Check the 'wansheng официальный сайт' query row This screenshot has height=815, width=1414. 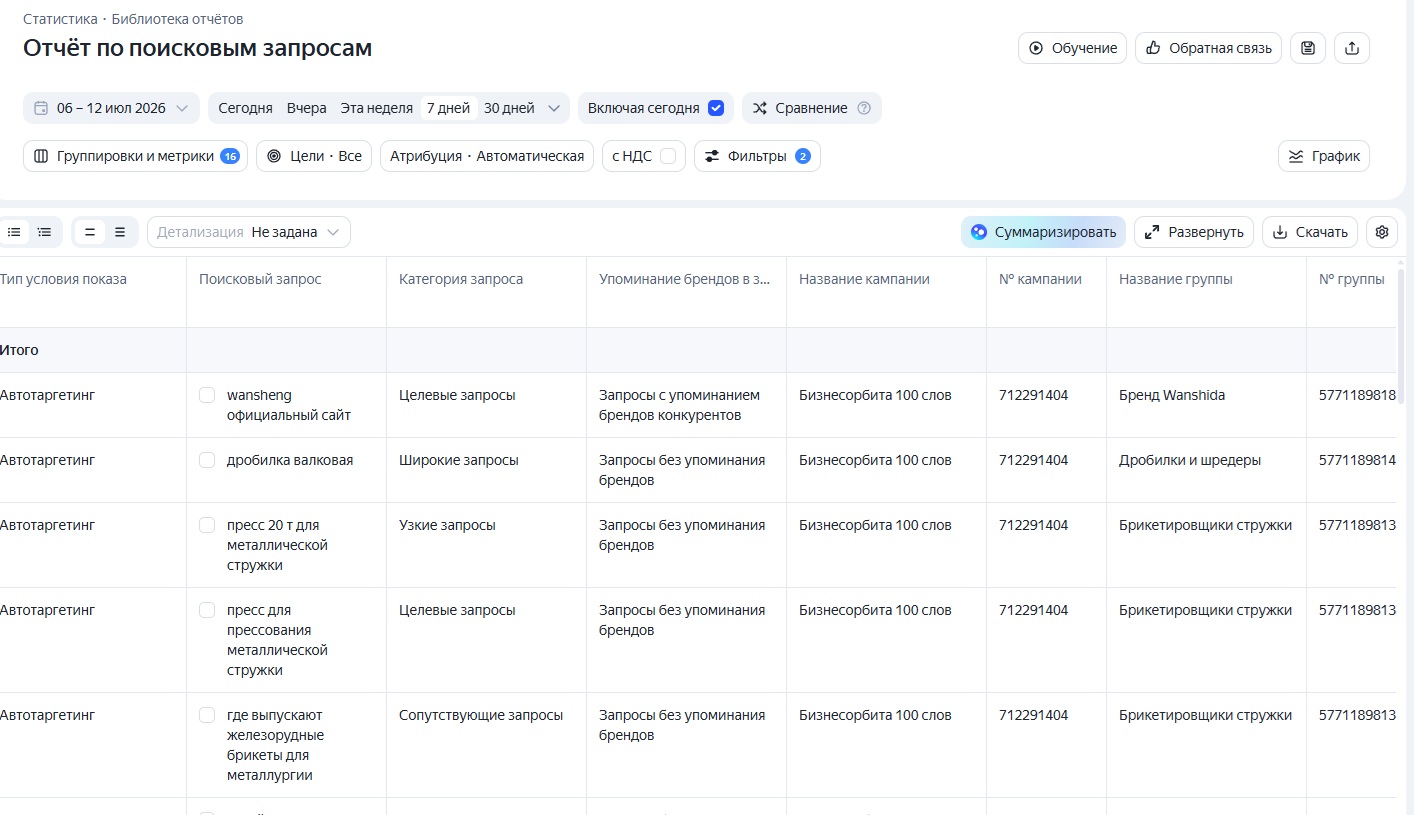click(x=207, y=395)
